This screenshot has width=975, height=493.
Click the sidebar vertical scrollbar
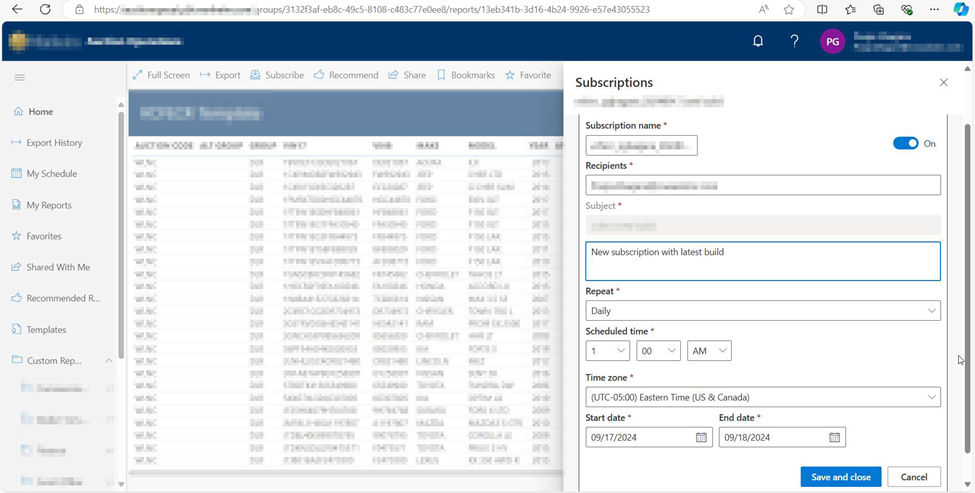click(121, 235)
